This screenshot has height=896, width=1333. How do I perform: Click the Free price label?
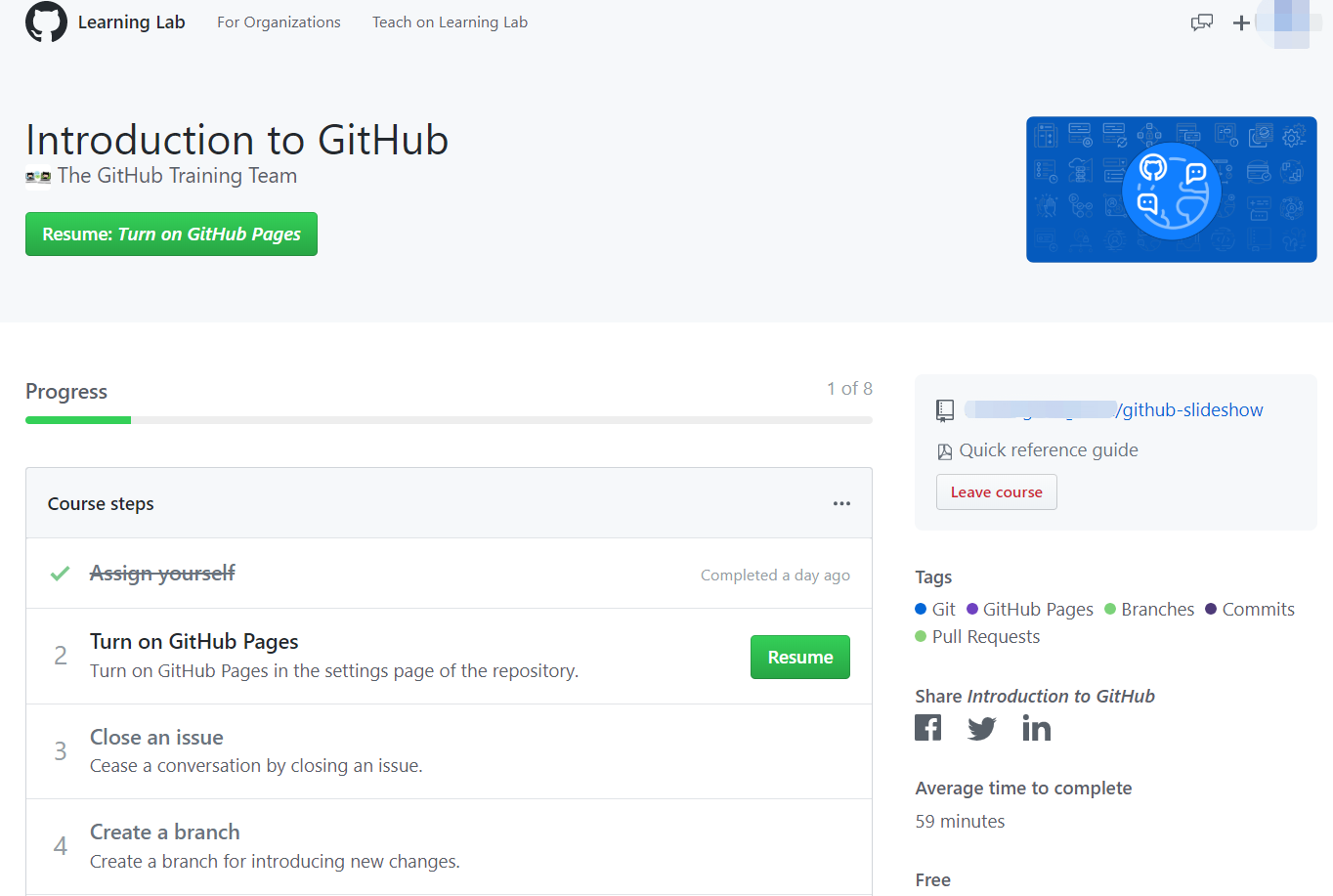(x=932, y=880)
